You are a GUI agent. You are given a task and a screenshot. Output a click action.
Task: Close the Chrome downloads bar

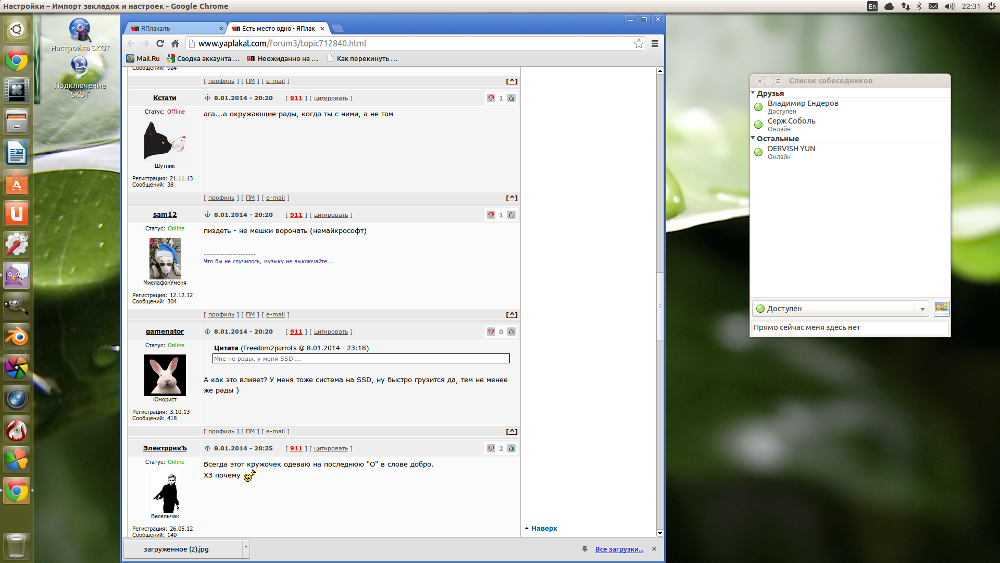pos(654,548)
